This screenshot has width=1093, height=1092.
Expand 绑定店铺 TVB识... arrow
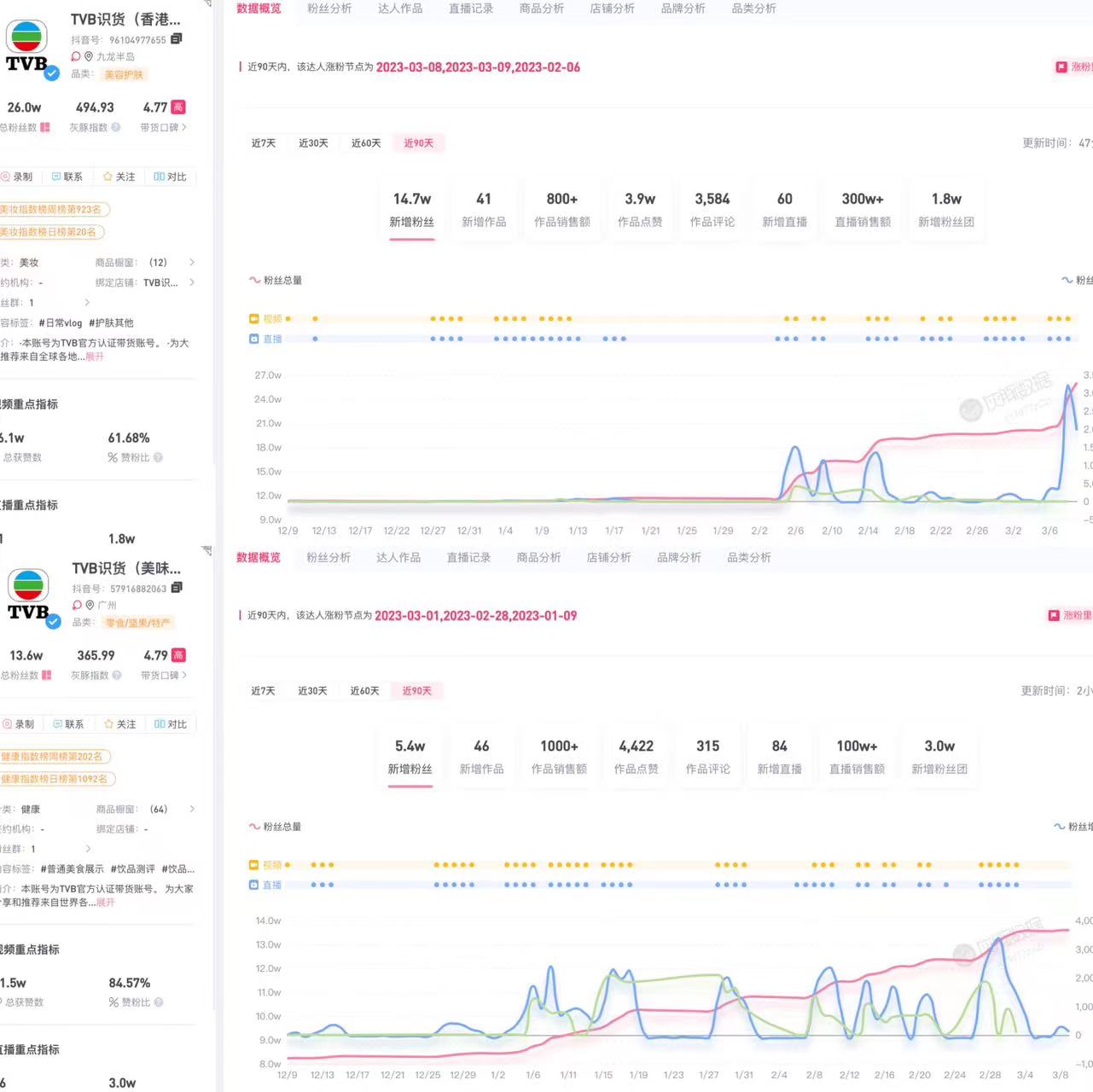pos(192,282)
